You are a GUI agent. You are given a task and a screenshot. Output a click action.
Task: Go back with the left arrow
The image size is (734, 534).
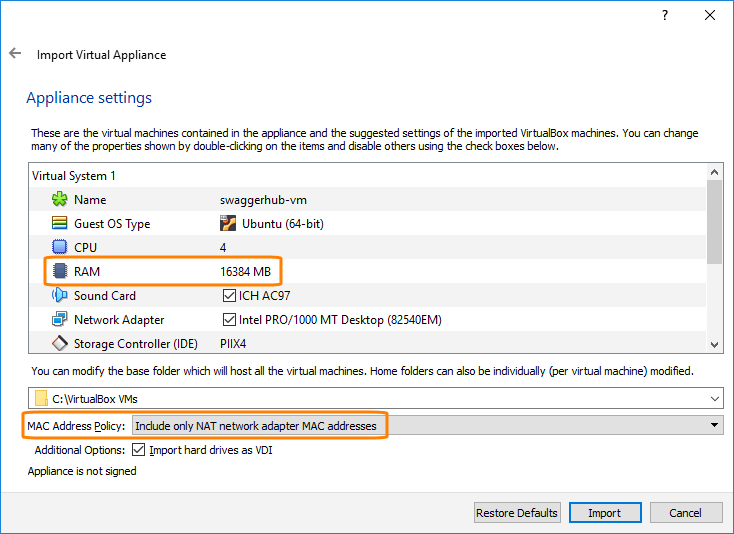(15, 53)
